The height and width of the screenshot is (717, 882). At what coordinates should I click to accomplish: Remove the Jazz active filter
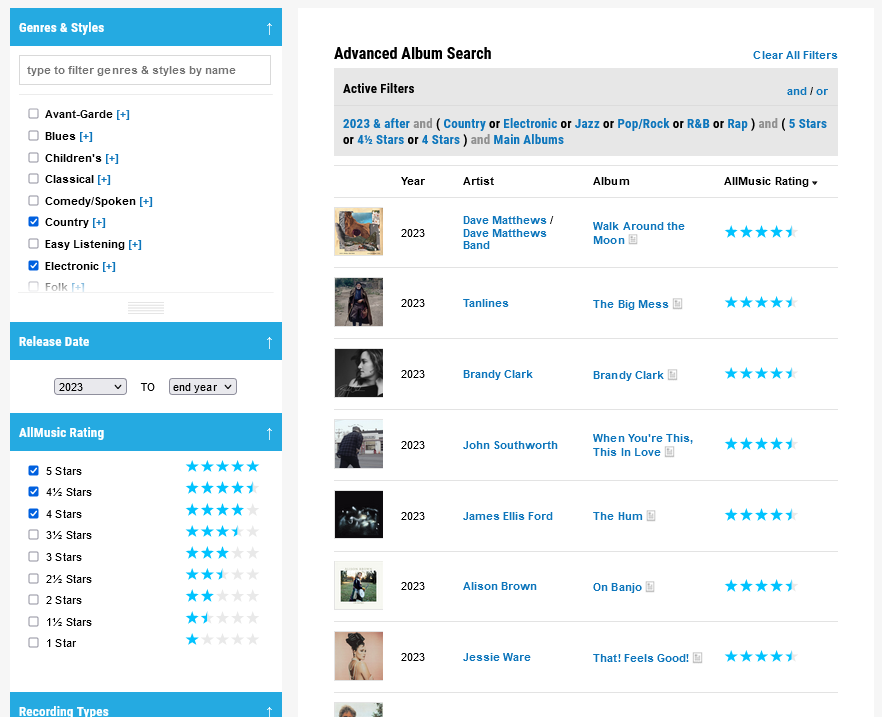pos(587,124)
